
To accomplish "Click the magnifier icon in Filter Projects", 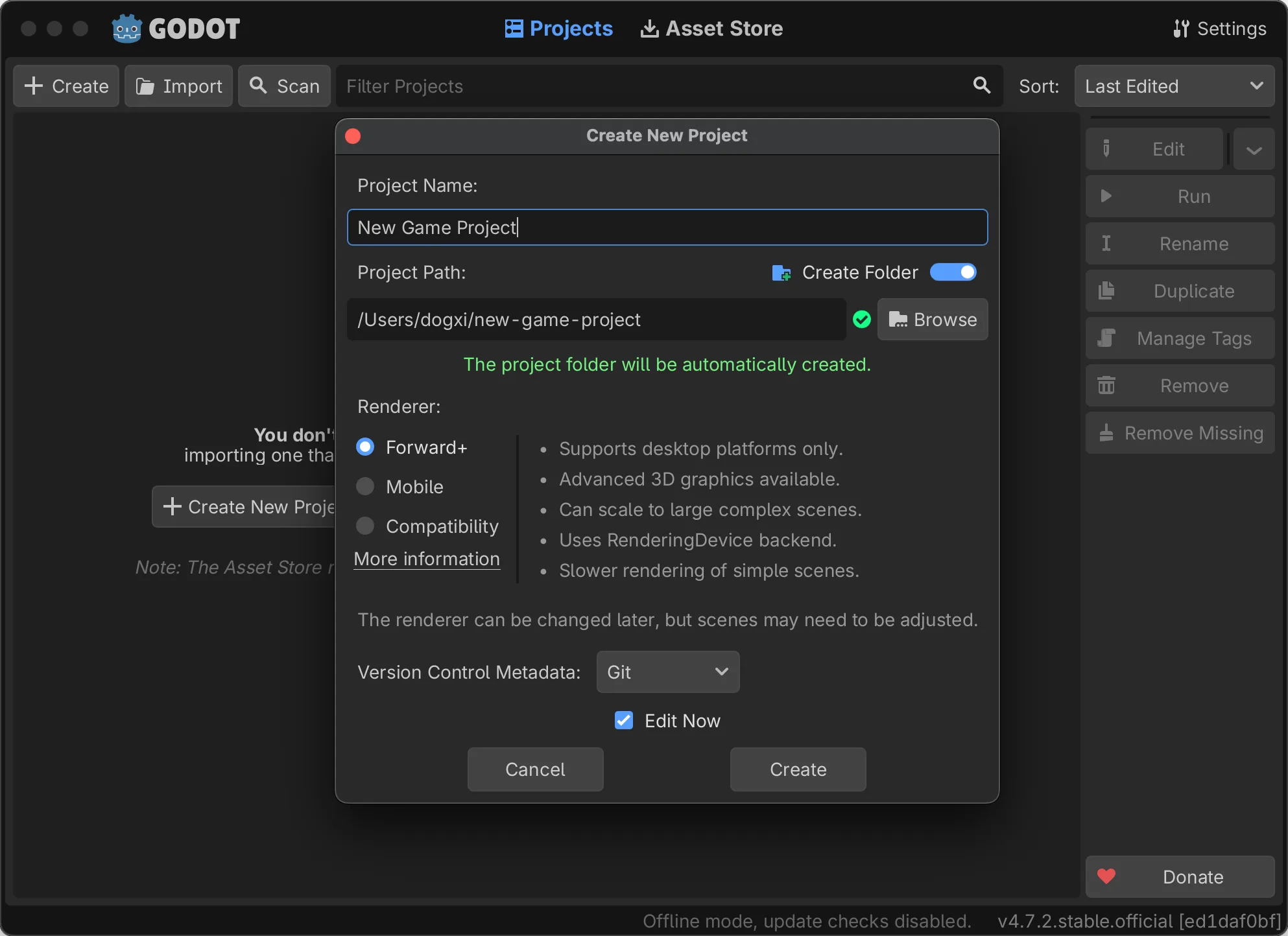I will pyautogui.click(x=982, y=85).
